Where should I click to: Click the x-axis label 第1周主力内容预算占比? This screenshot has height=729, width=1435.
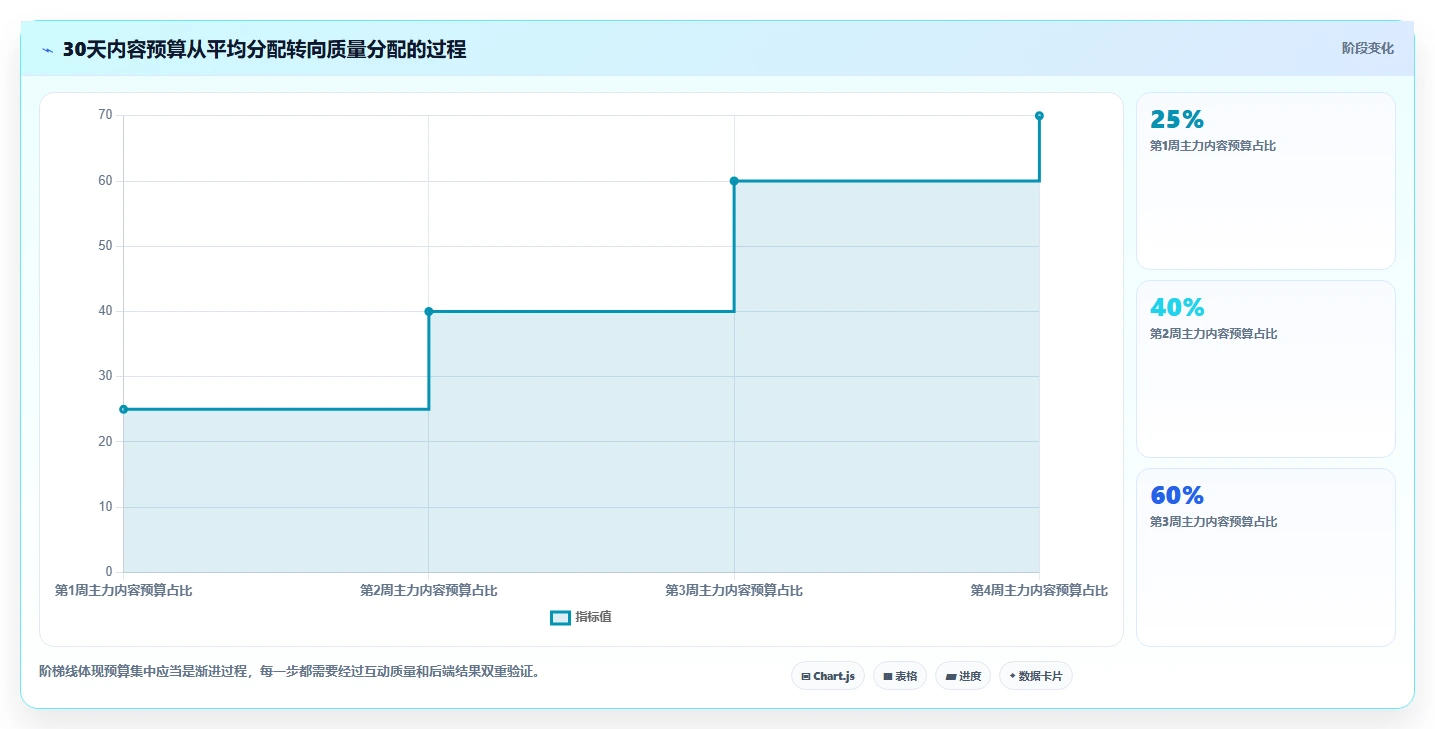pyautogui.click(x=123, y=591)
